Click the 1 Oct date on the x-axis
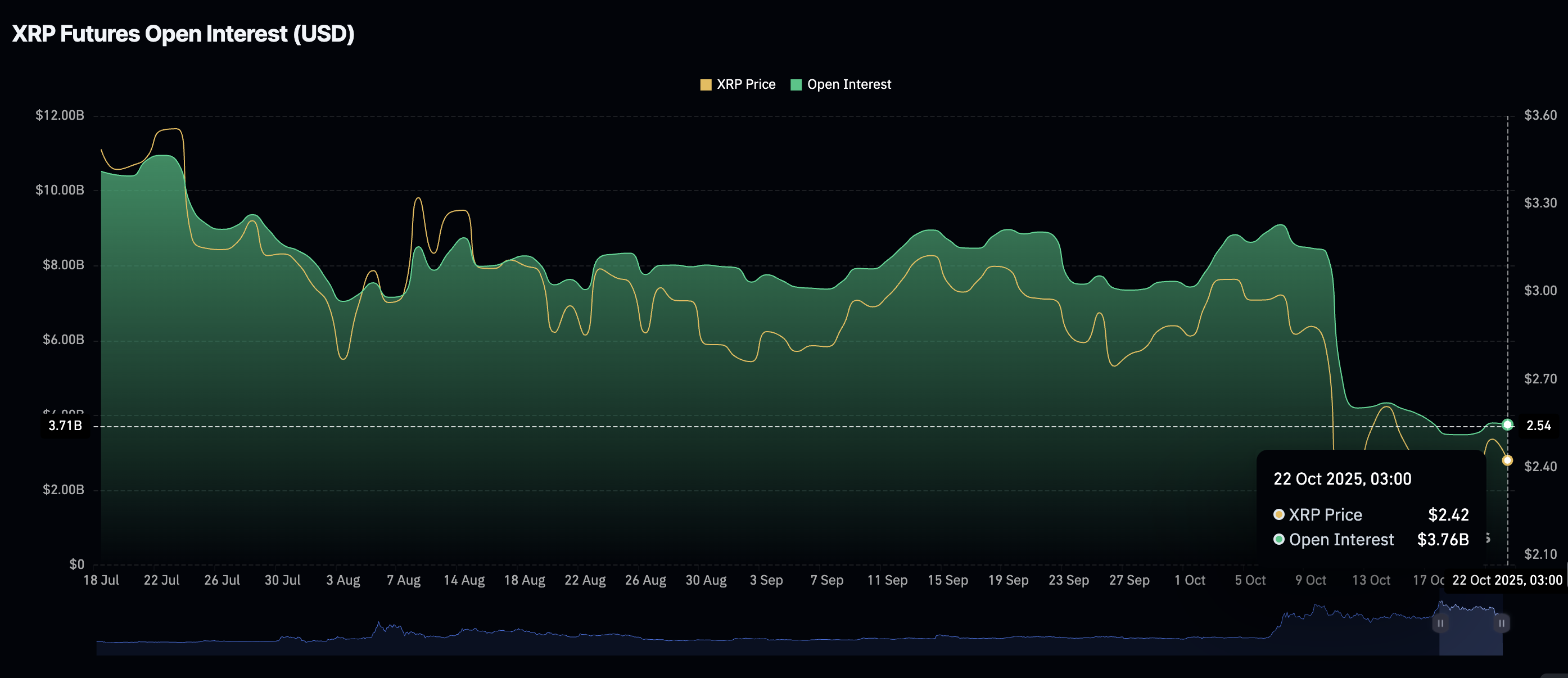This screenshot has width=1568, height=678. (1190, 580)
